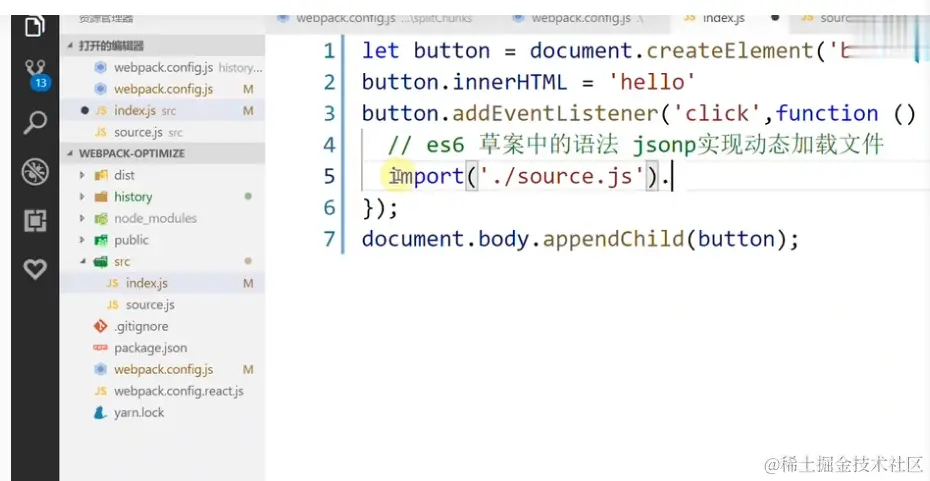Image resolution: width=930 pixels, height=481 pixels.
Task: Click './source.js' string on line 5
Action: (x=562, y=176)
